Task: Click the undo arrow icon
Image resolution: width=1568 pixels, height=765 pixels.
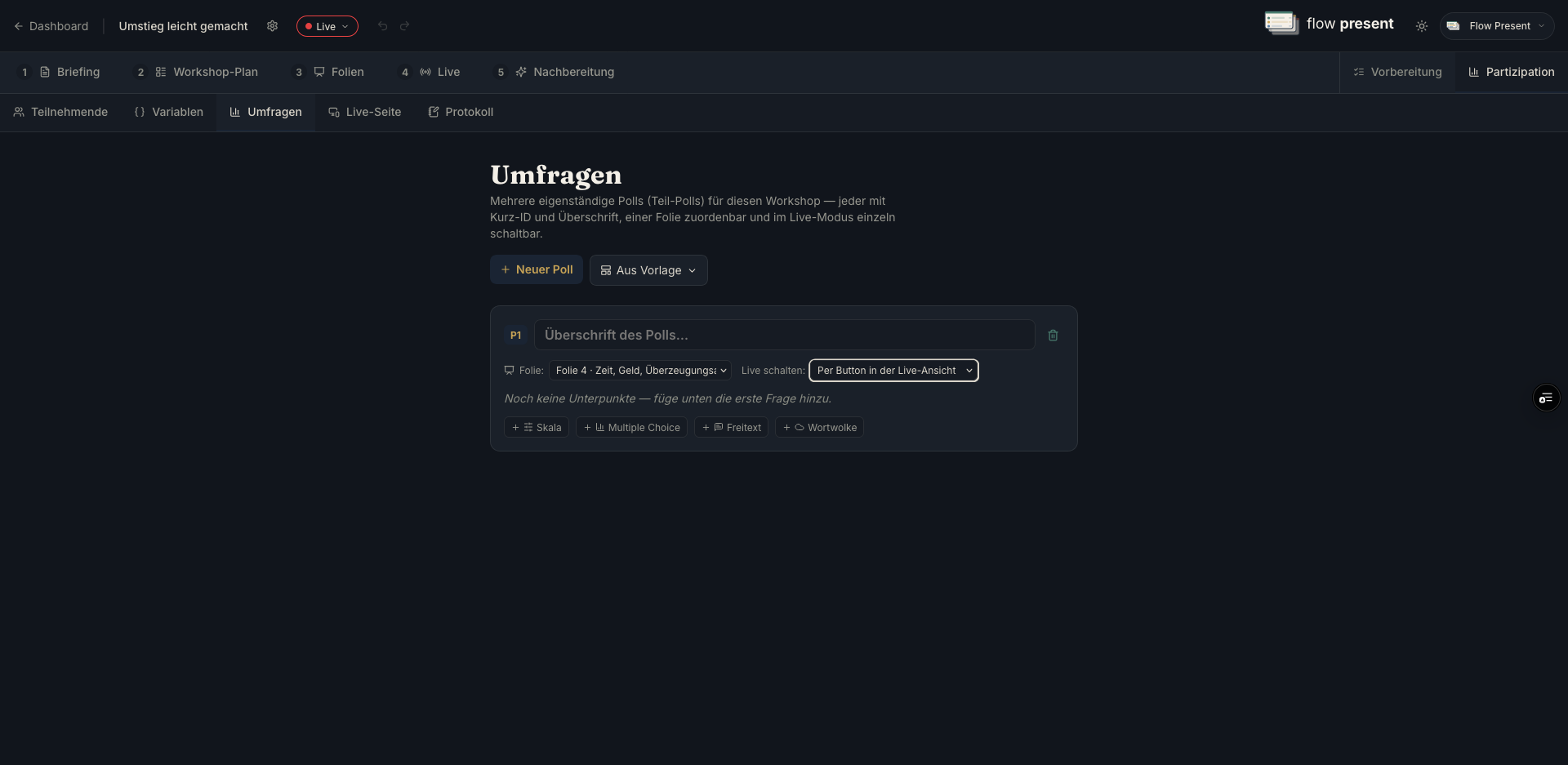Action: tap(382, 26)
